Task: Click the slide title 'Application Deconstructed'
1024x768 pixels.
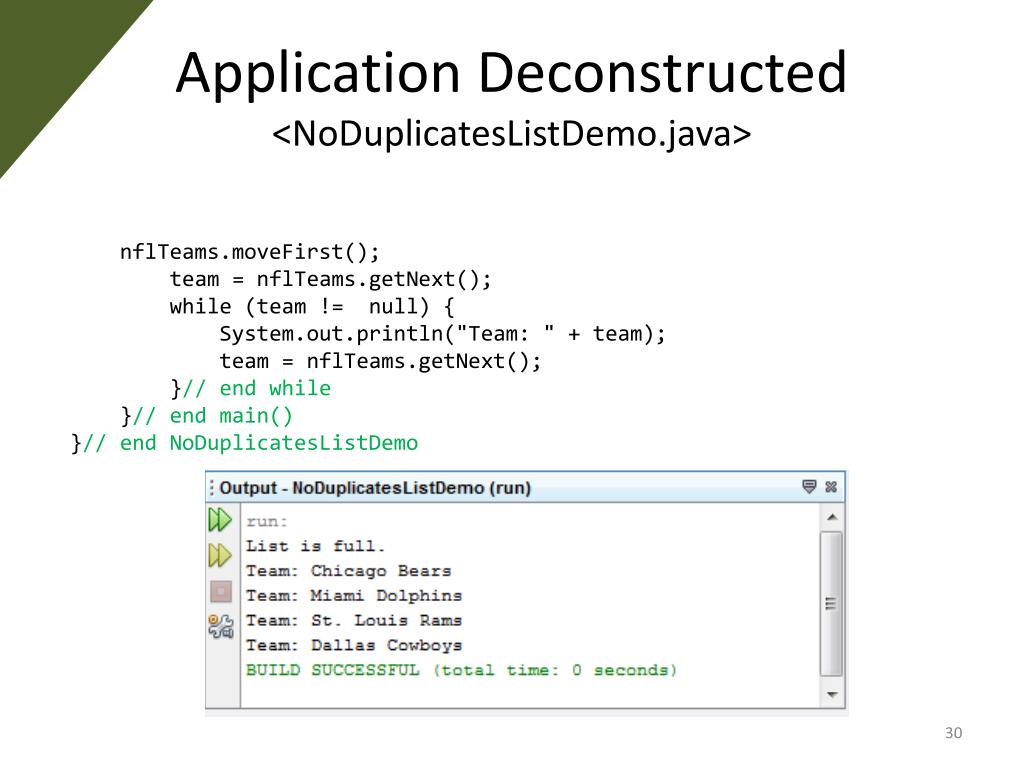Action: point(511,73)
